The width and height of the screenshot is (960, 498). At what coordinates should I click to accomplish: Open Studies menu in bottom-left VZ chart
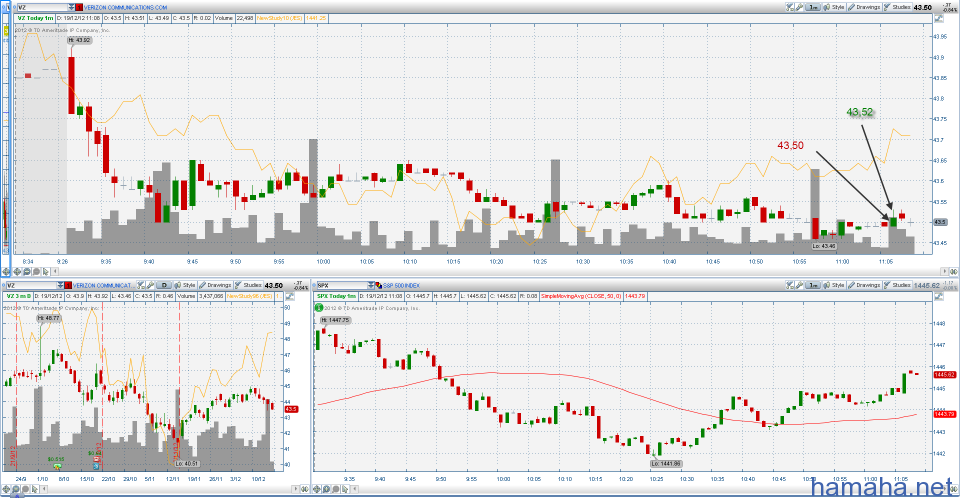(249, 285)
